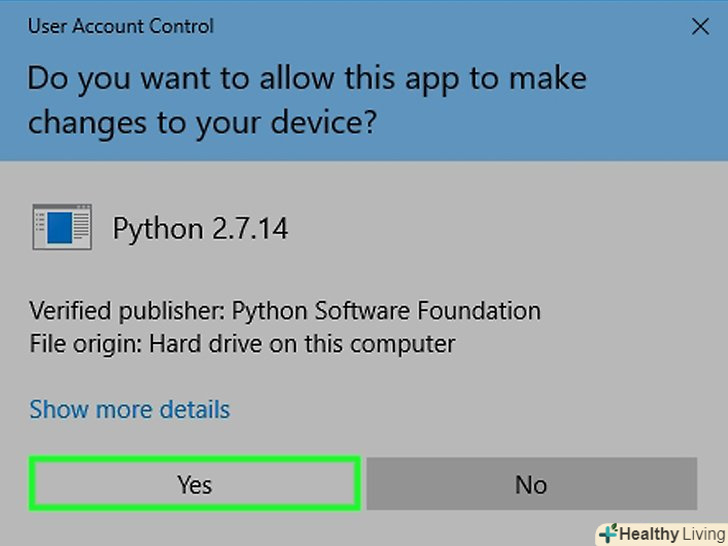The image size is (728, 546).
Task: Open the Show more details link
Action: pos(129,410)
